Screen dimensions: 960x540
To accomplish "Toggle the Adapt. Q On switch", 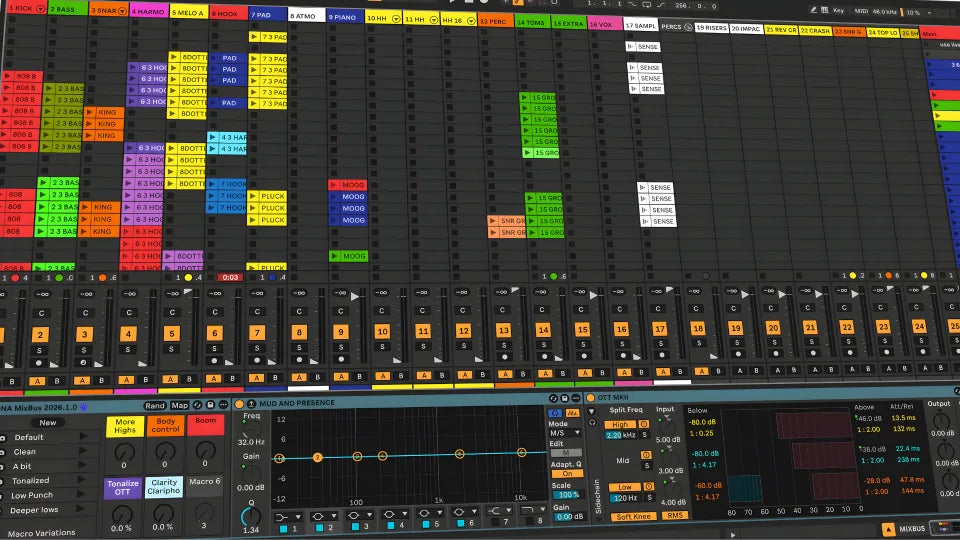I will click(566, 474).
